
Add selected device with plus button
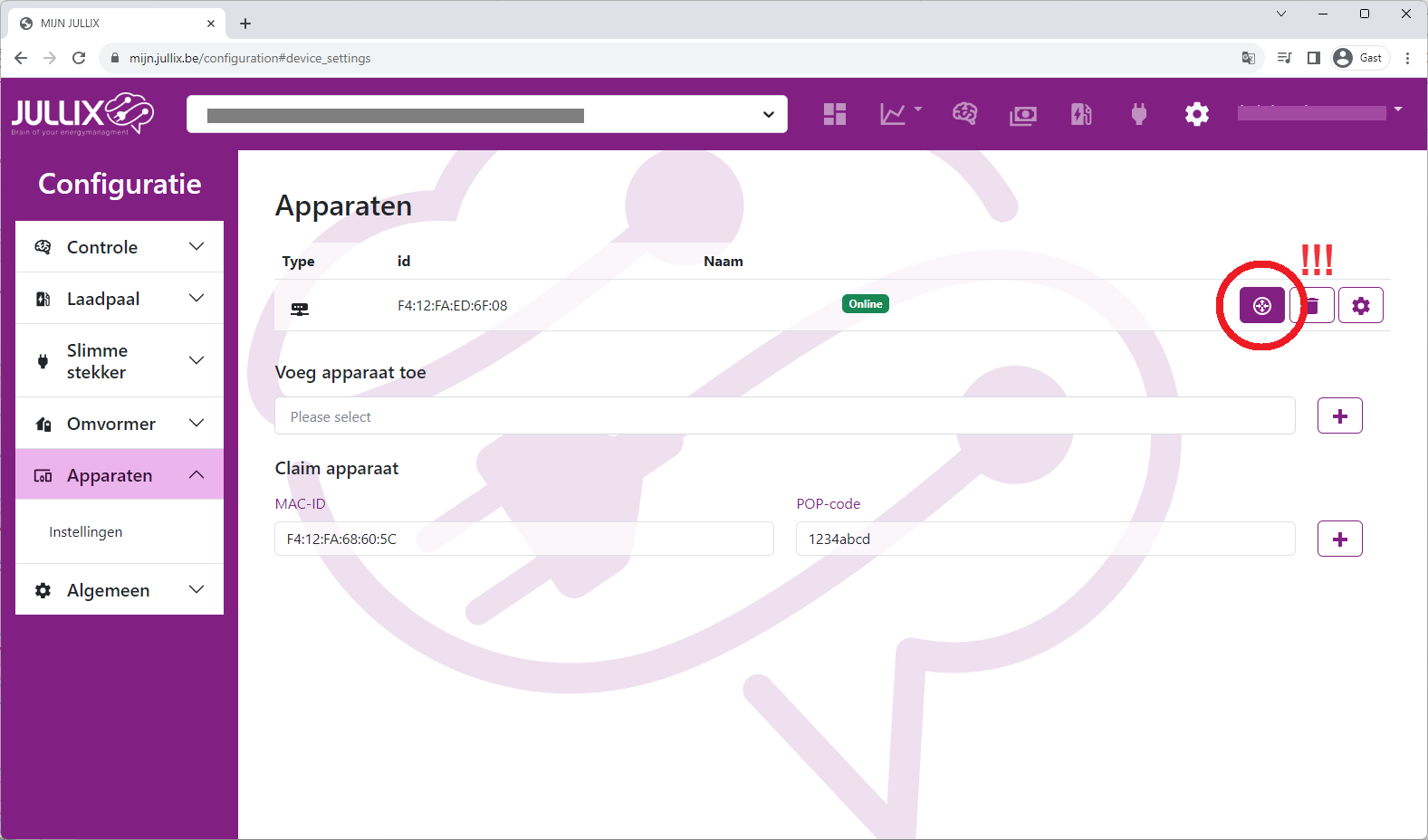point(1340,415)
